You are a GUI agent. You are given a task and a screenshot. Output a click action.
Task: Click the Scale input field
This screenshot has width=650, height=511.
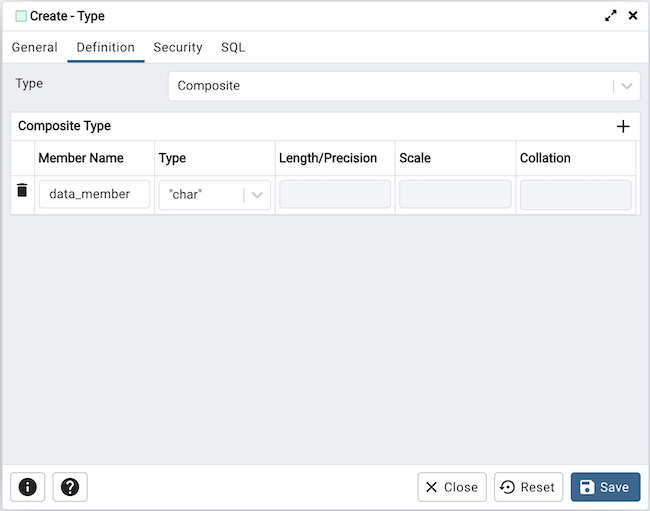[455, 194]
